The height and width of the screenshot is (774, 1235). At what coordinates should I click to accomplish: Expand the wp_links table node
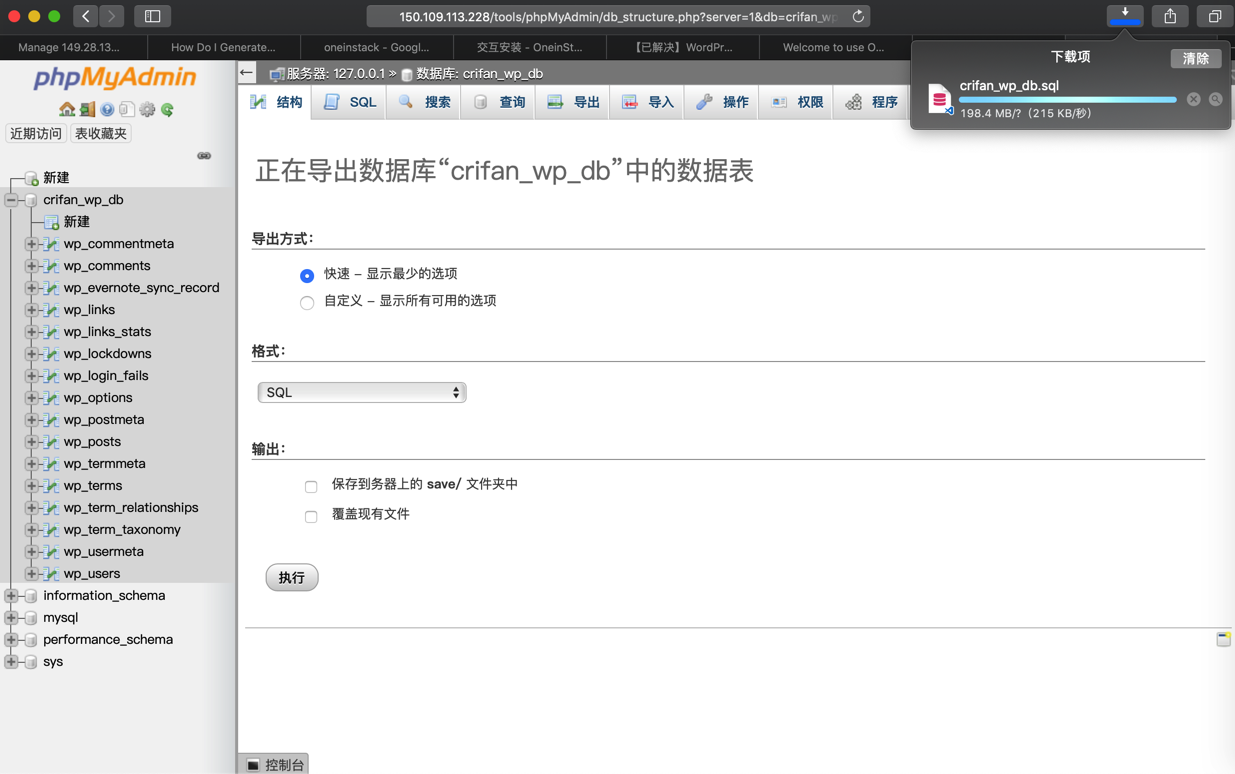31,310
